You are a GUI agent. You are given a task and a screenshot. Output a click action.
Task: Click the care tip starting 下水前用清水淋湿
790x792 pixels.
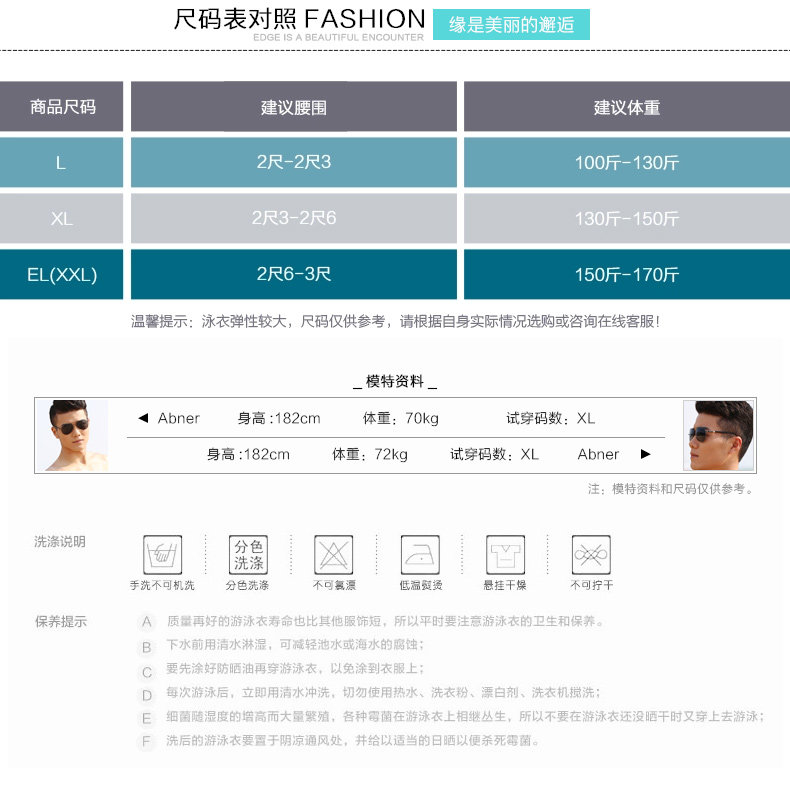[295, 645]
